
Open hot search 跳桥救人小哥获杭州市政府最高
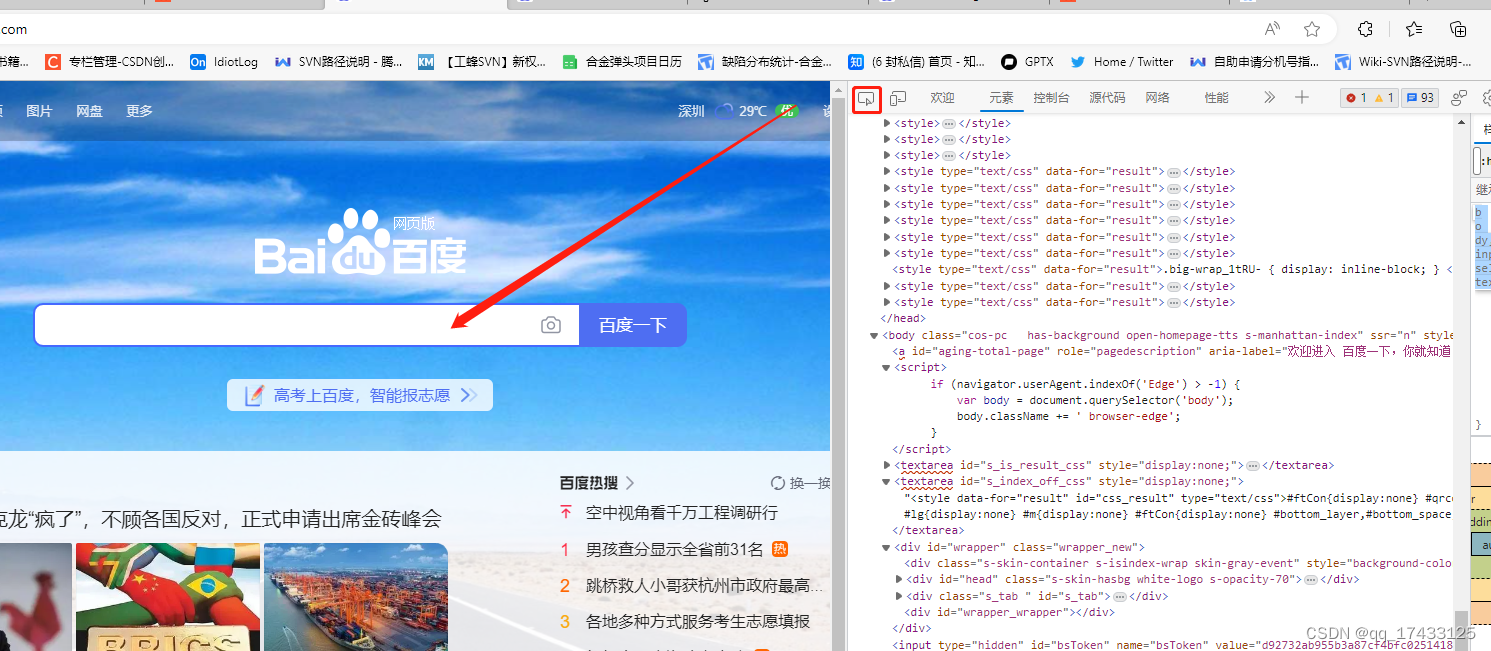(x=704, y=585)
